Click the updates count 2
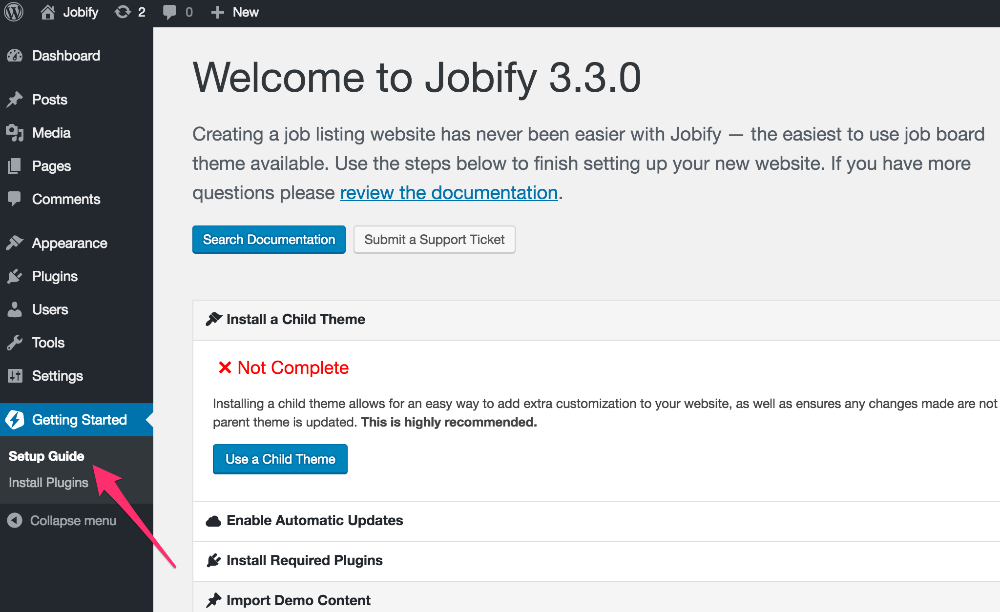The width and height of the screenshot is (1000, 612). (x=142, y=12)
